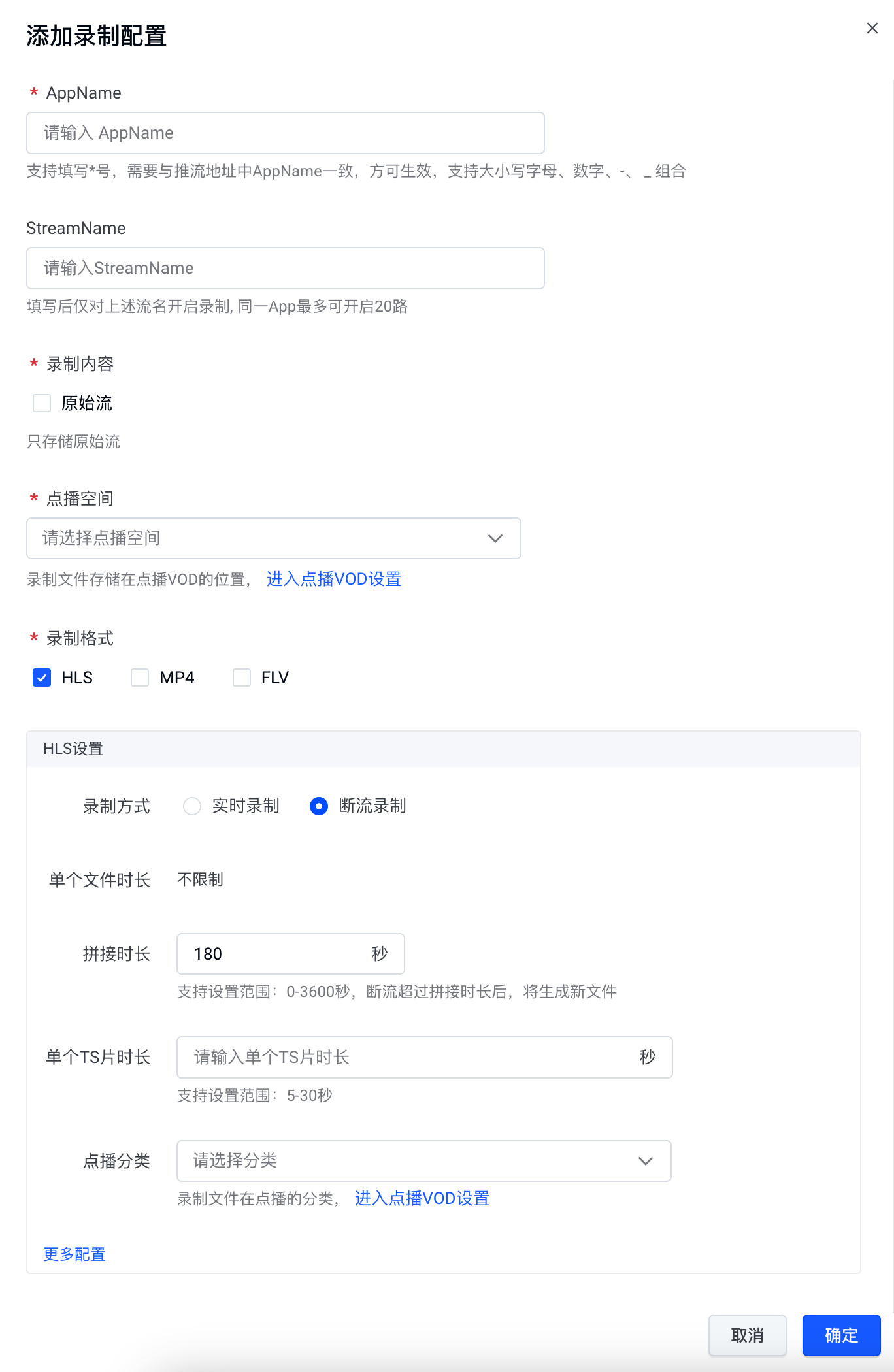Close the 添加录制配置 dialog
This screenshot has width=894, height=1372.
click(872, 28)
